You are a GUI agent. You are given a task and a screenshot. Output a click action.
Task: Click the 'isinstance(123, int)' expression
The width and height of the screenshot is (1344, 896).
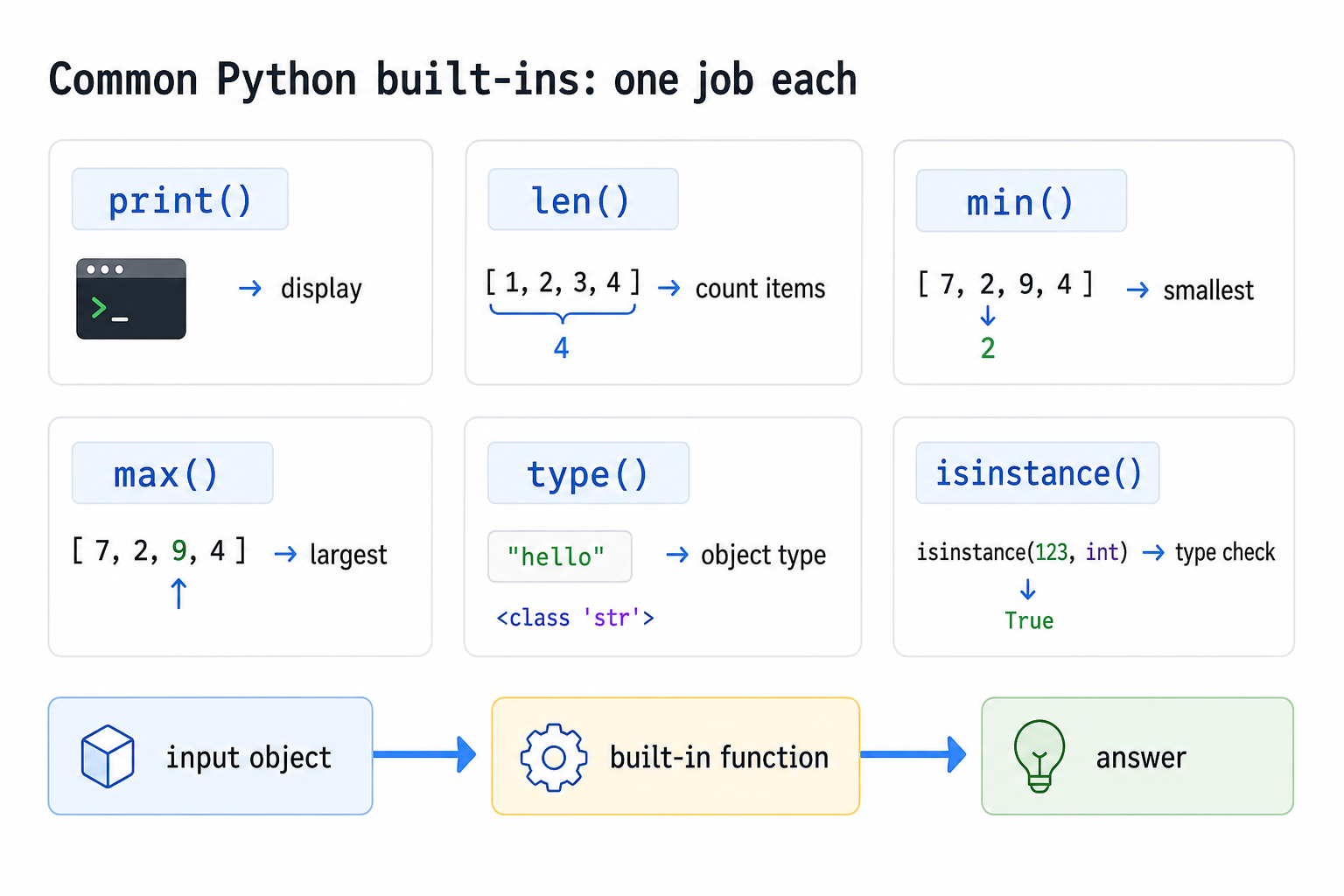tap(1022, 552)
